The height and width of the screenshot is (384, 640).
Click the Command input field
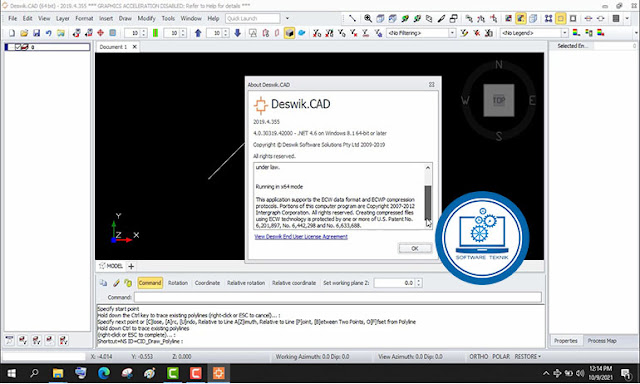pos(338,297)
